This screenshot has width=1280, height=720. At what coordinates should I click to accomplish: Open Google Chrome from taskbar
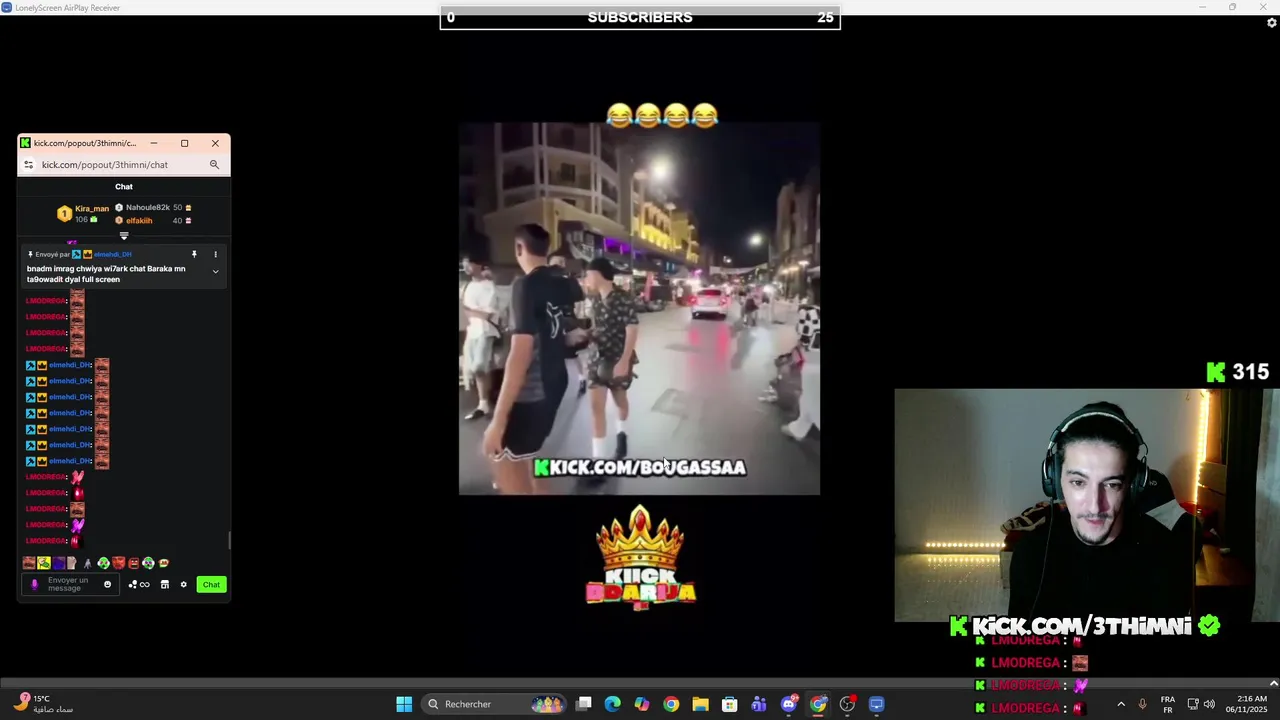coord(671,704)
